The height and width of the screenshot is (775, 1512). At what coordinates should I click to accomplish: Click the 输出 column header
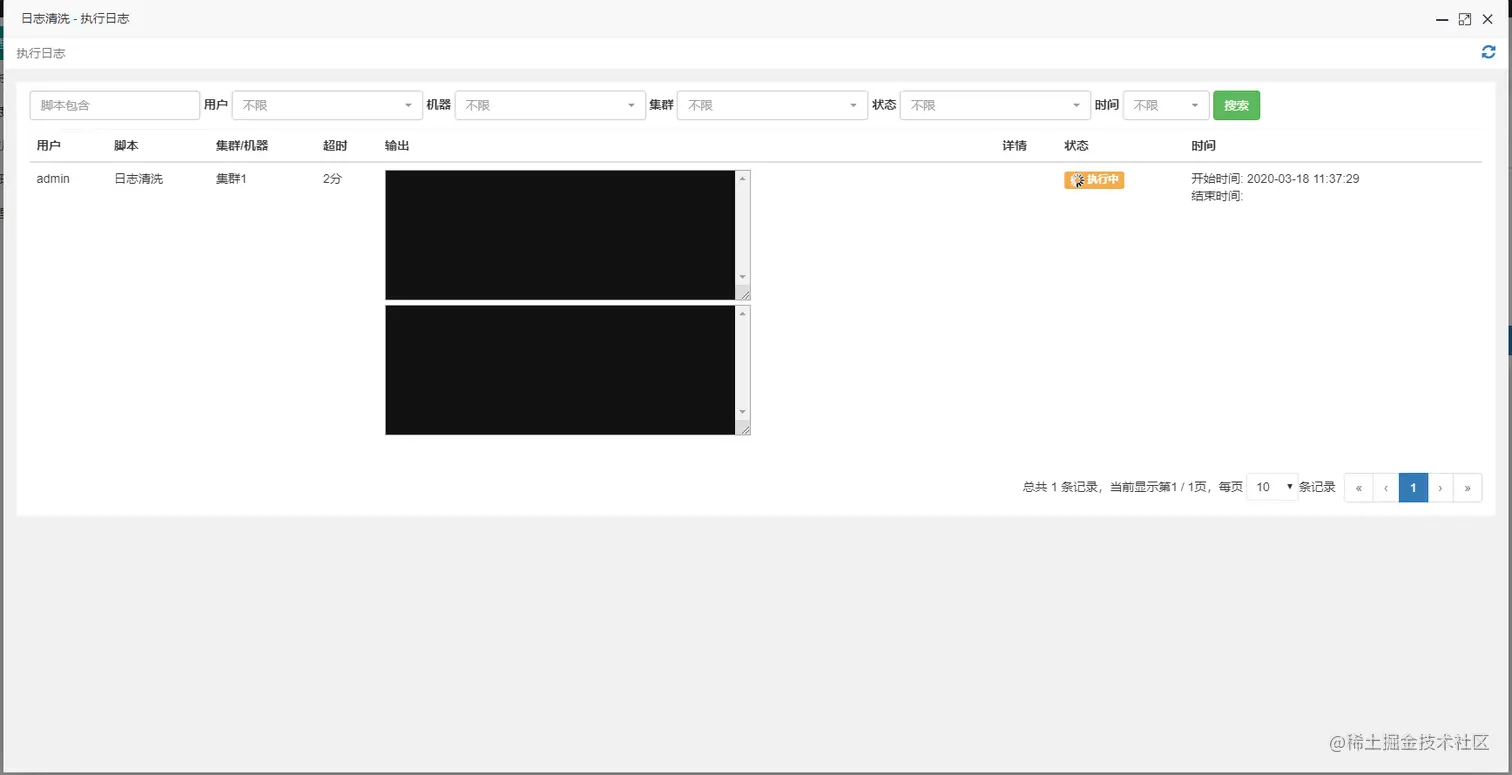(397, 146)
